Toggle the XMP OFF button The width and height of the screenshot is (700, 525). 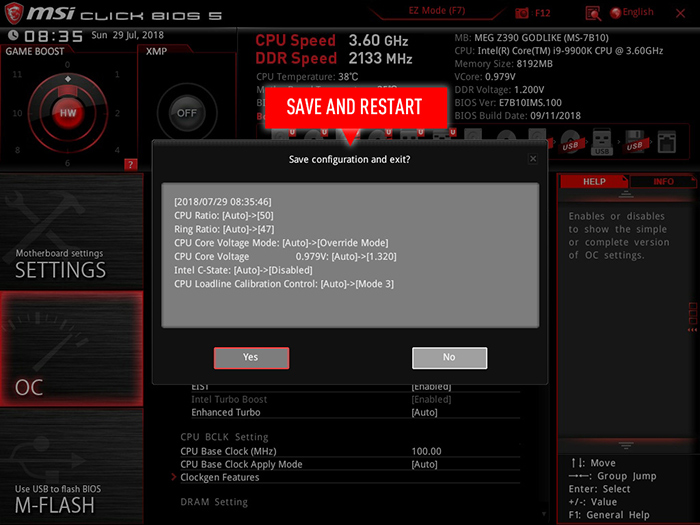click(187, 113)
